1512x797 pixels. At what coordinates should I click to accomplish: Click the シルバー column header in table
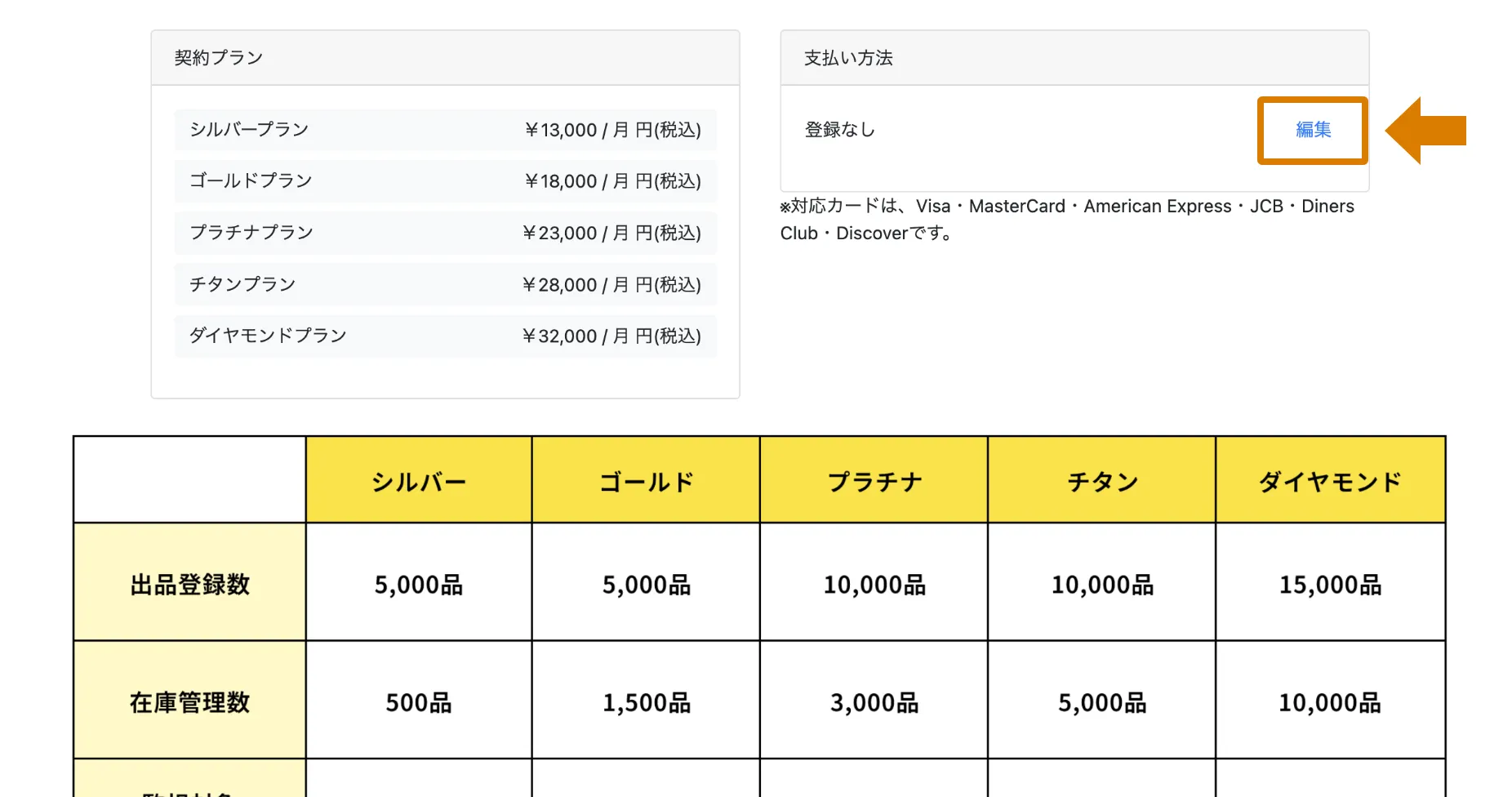(419, 482)
